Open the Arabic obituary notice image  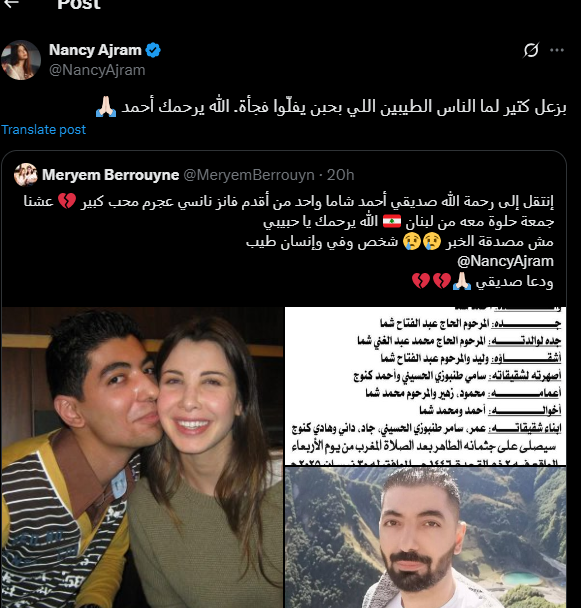(x=425, y=386)
